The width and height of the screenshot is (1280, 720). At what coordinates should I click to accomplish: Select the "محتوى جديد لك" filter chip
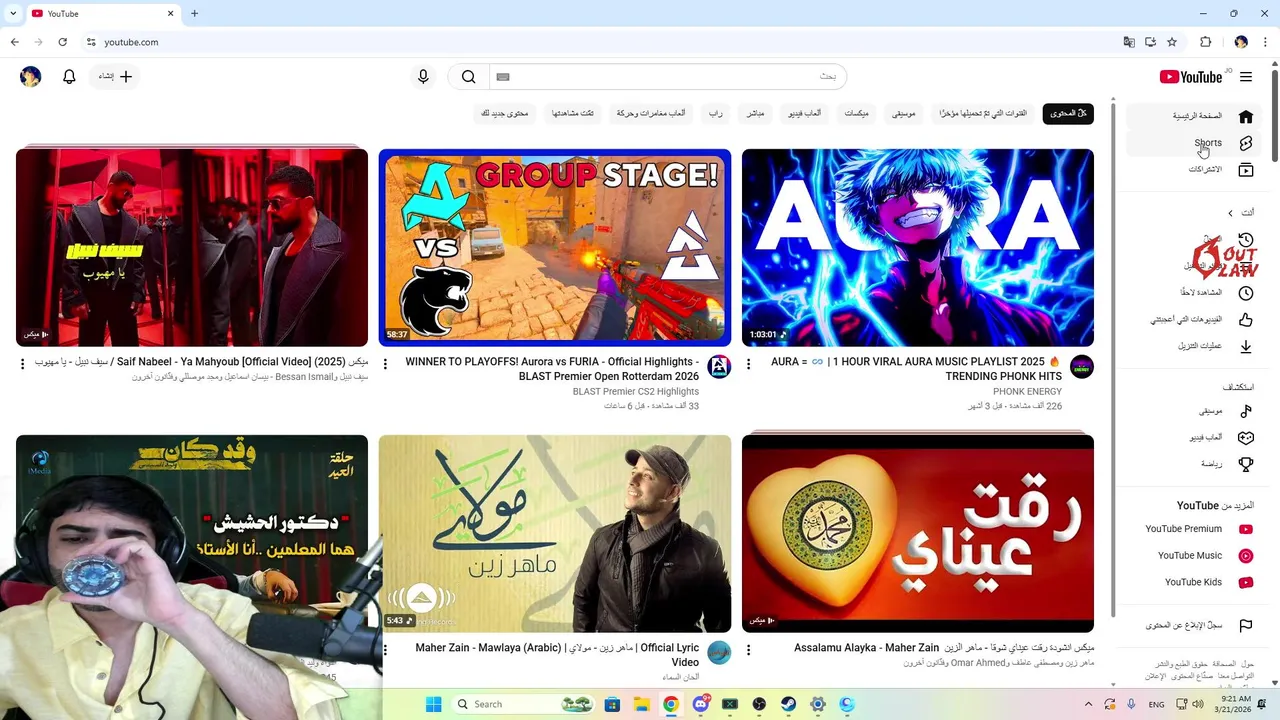click(x=504, y=114)
